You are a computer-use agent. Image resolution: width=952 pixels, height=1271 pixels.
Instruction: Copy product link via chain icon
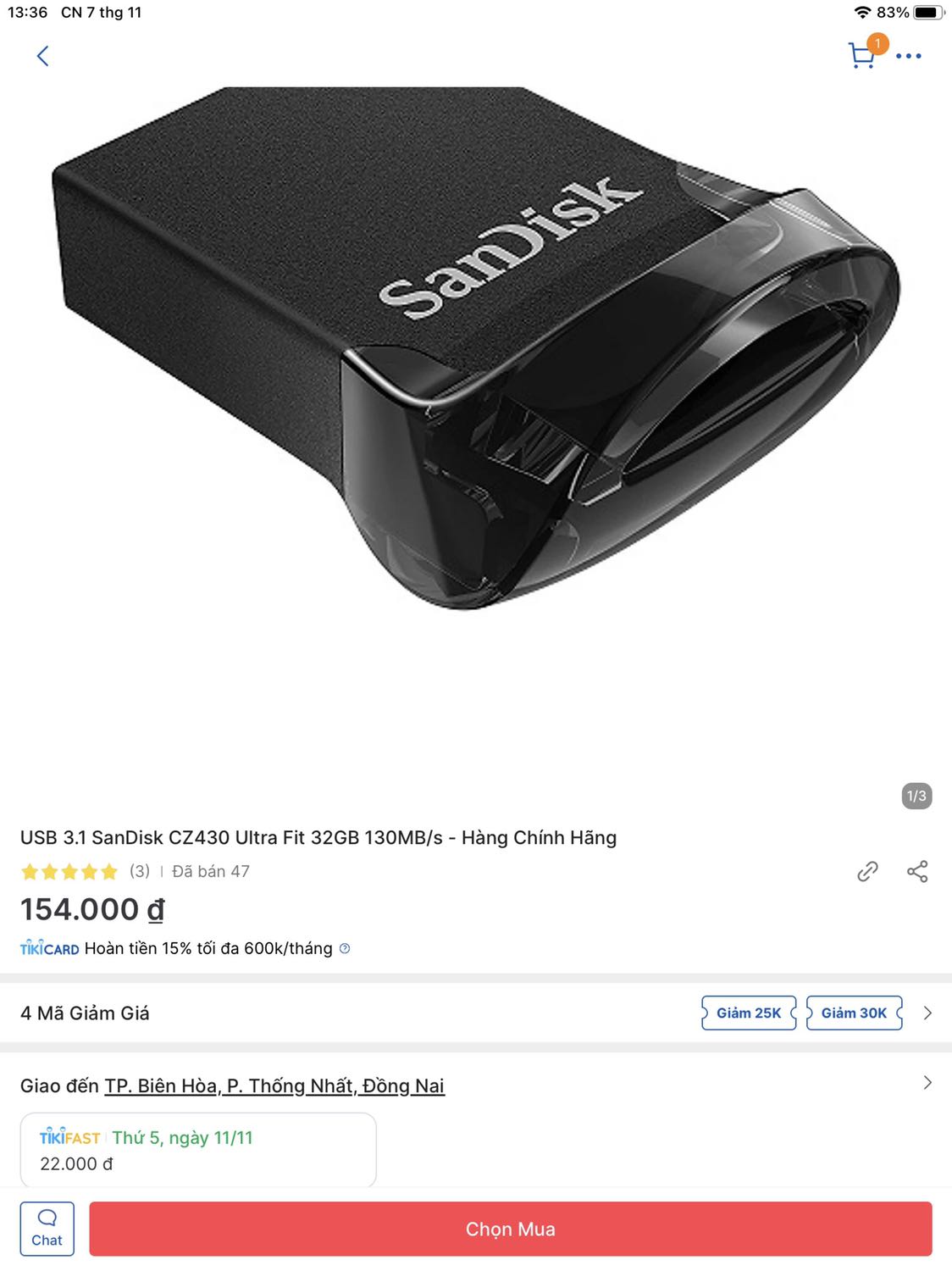click(867, 871)
